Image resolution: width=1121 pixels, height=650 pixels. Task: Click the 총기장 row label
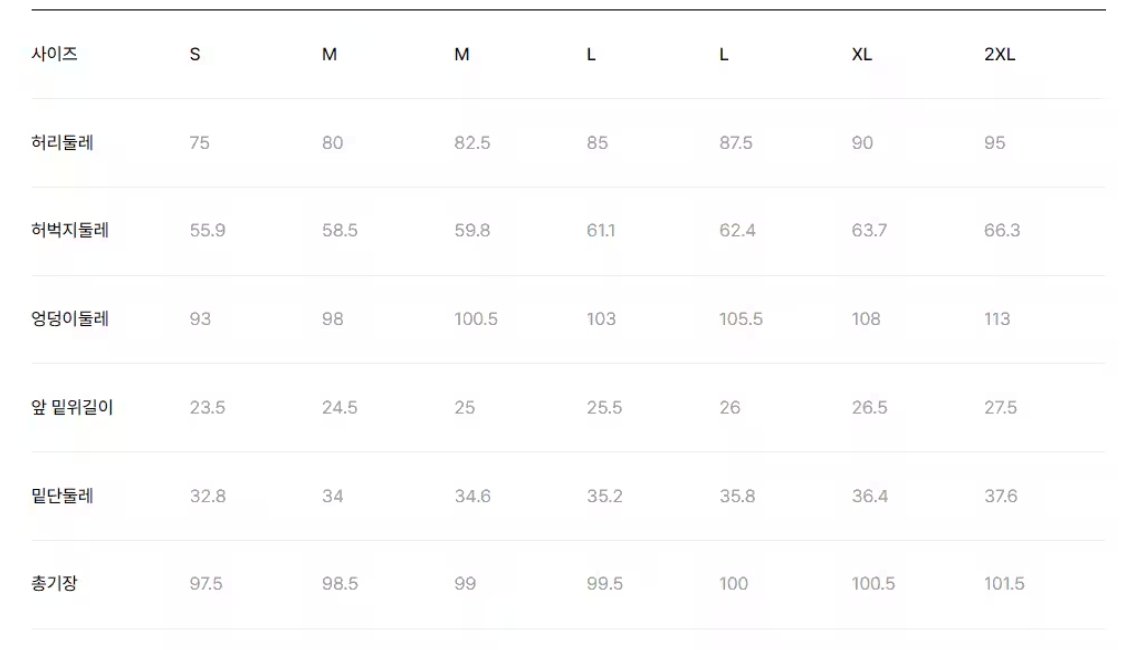(x=54, y=583)
